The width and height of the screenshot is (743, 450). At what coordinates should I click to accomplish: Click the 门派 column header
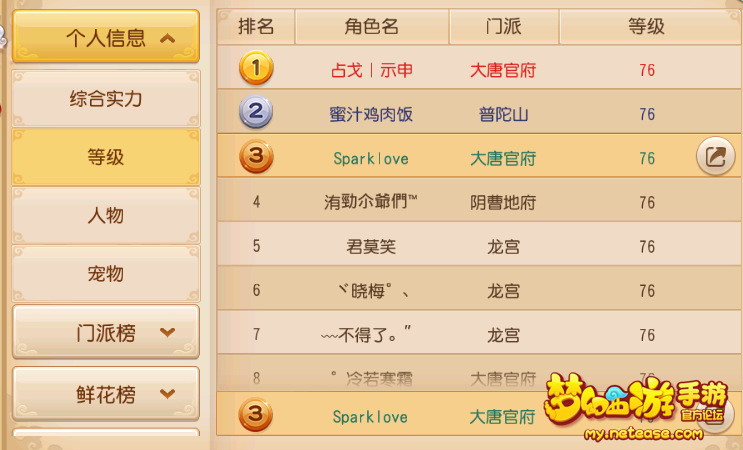[x=504, y=26]
